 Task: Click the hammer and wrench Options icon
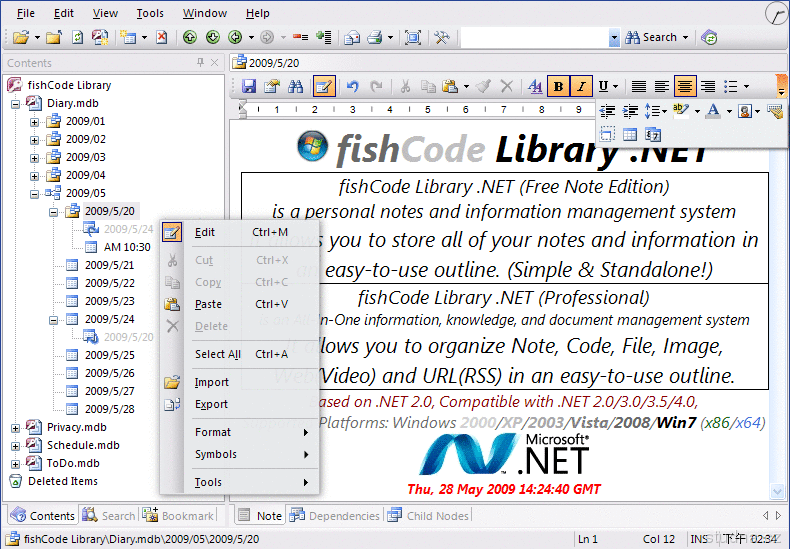pos(442,38)
